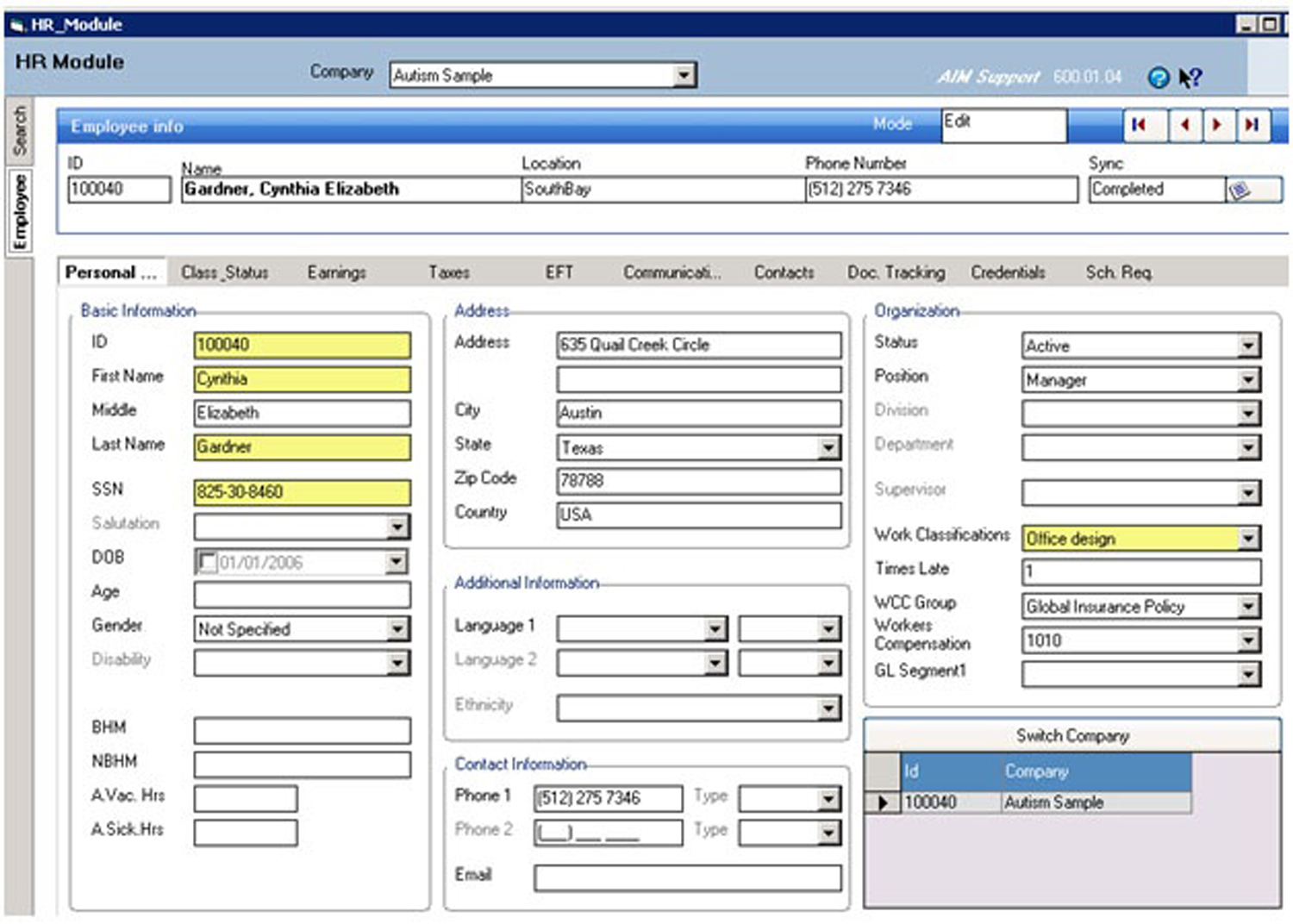Open the round blue help icon

point(1159,78)
